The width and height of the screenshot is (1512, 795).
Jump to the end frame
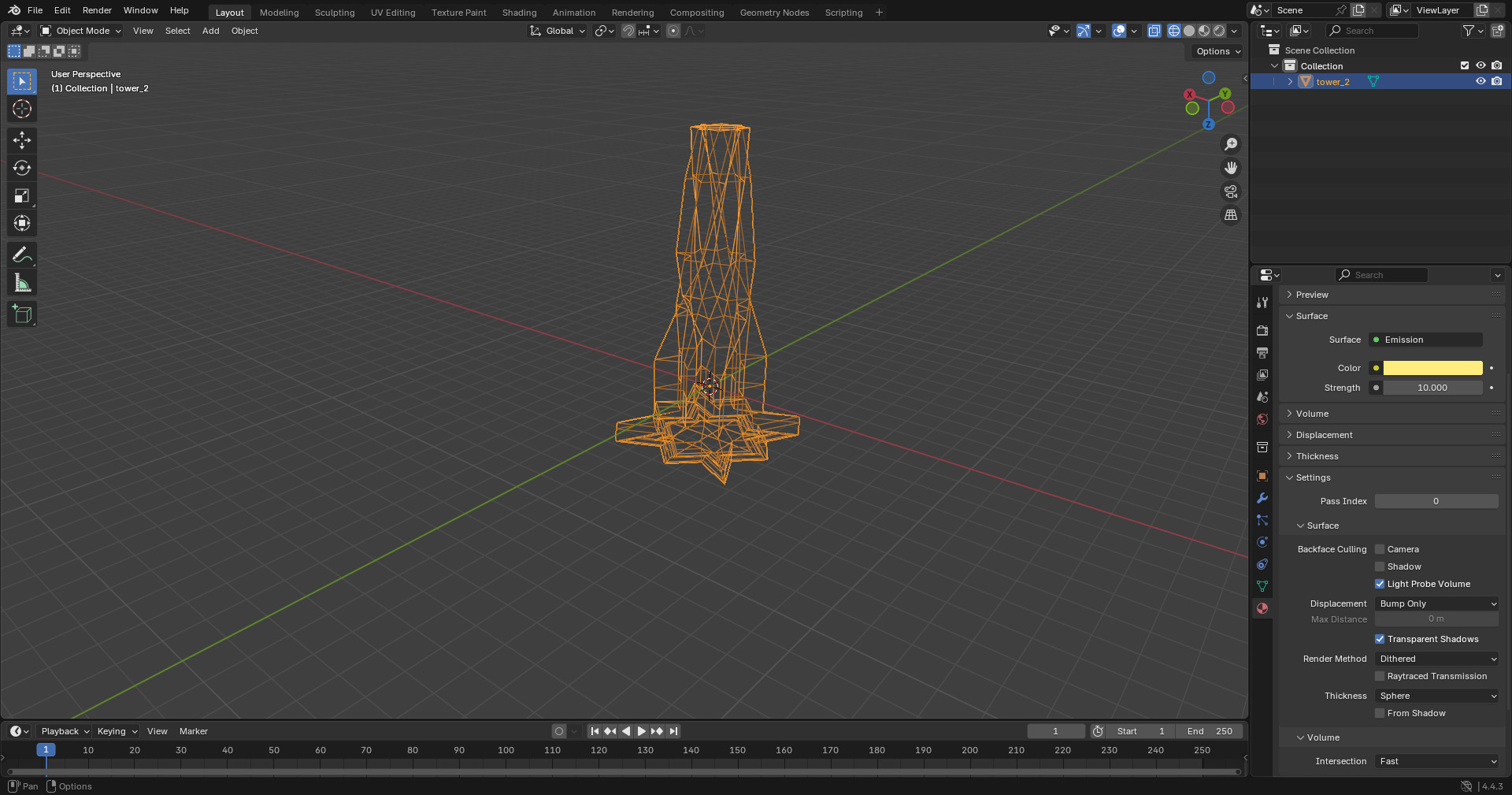pos(673,731)
